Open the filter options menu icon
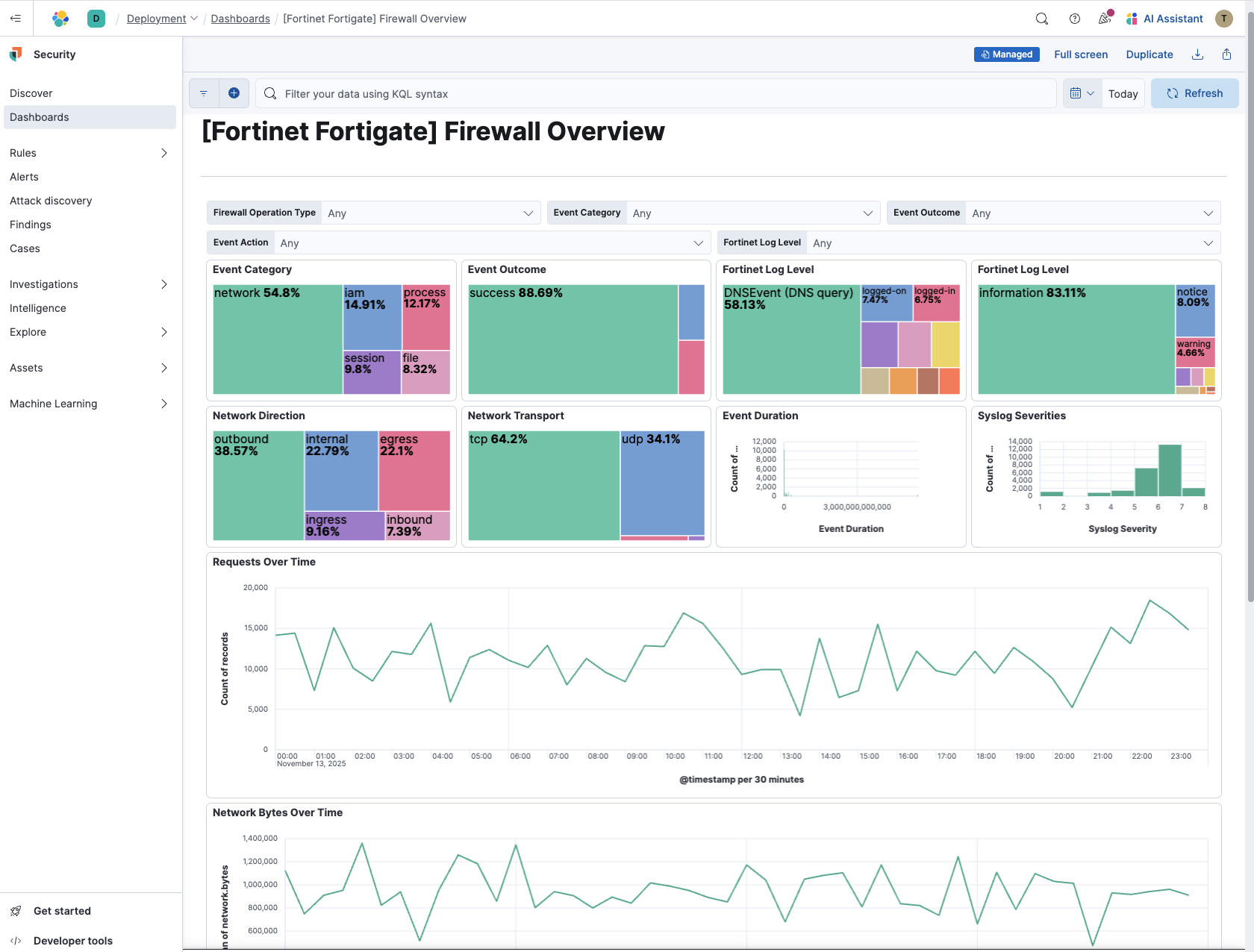Image resolution: width=1254 pixels, height=952 pixels. point(204,93)
